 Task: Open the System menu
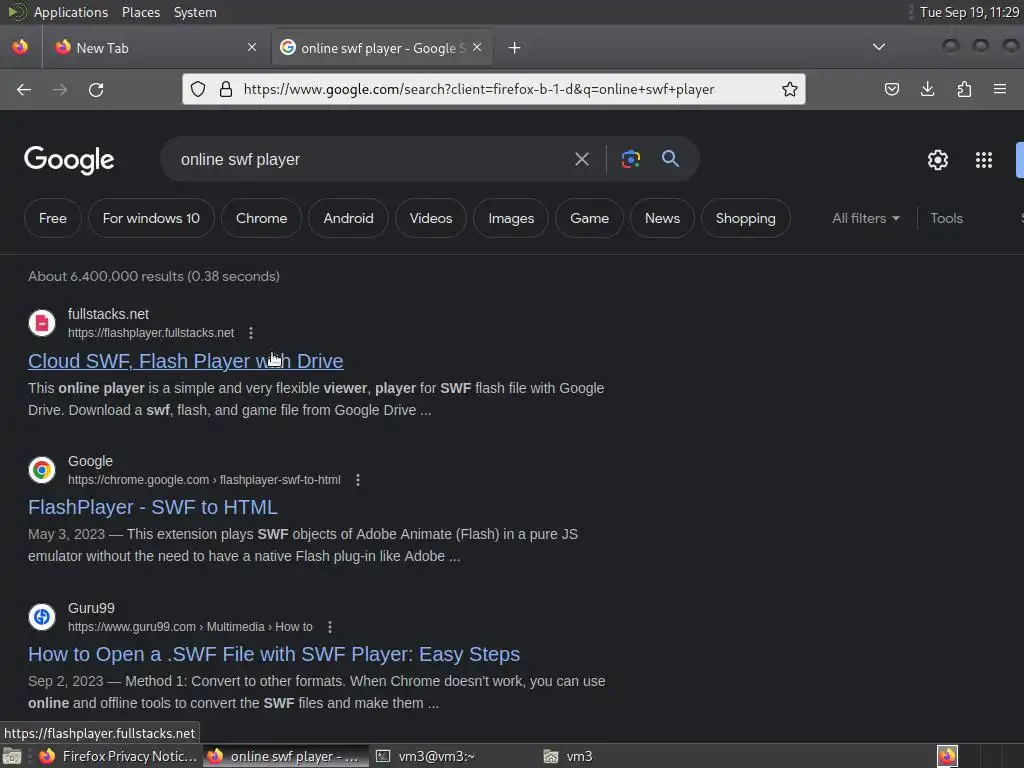tap(195, 12)
